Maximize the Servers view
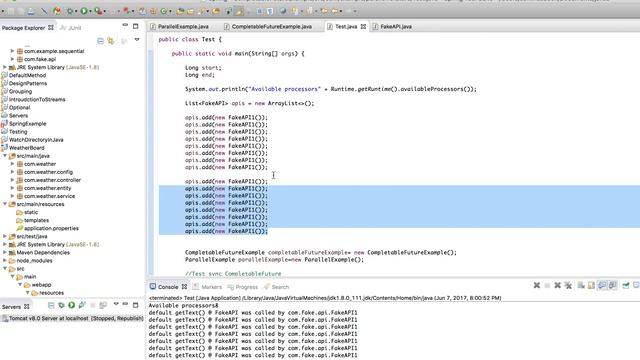Viewport: 640px width, 360px height. 136,305
